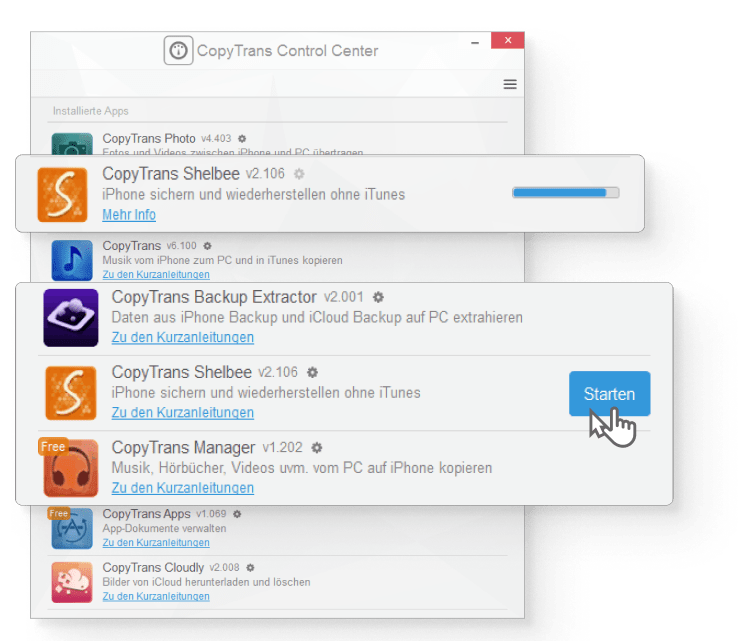
Task: Open the hamburger menu in Control Center
Action: pyautogui.click(x=510, y=85)
